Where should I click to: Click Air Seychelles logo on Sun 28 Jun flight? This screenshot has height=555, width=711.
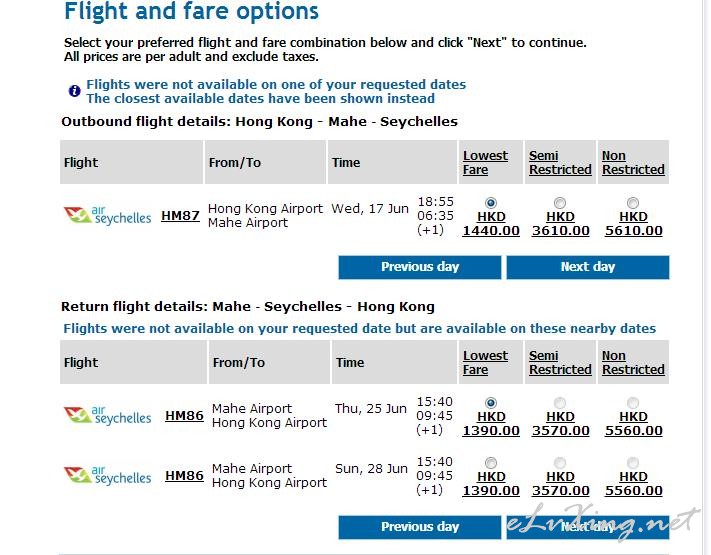coord(107,475)
